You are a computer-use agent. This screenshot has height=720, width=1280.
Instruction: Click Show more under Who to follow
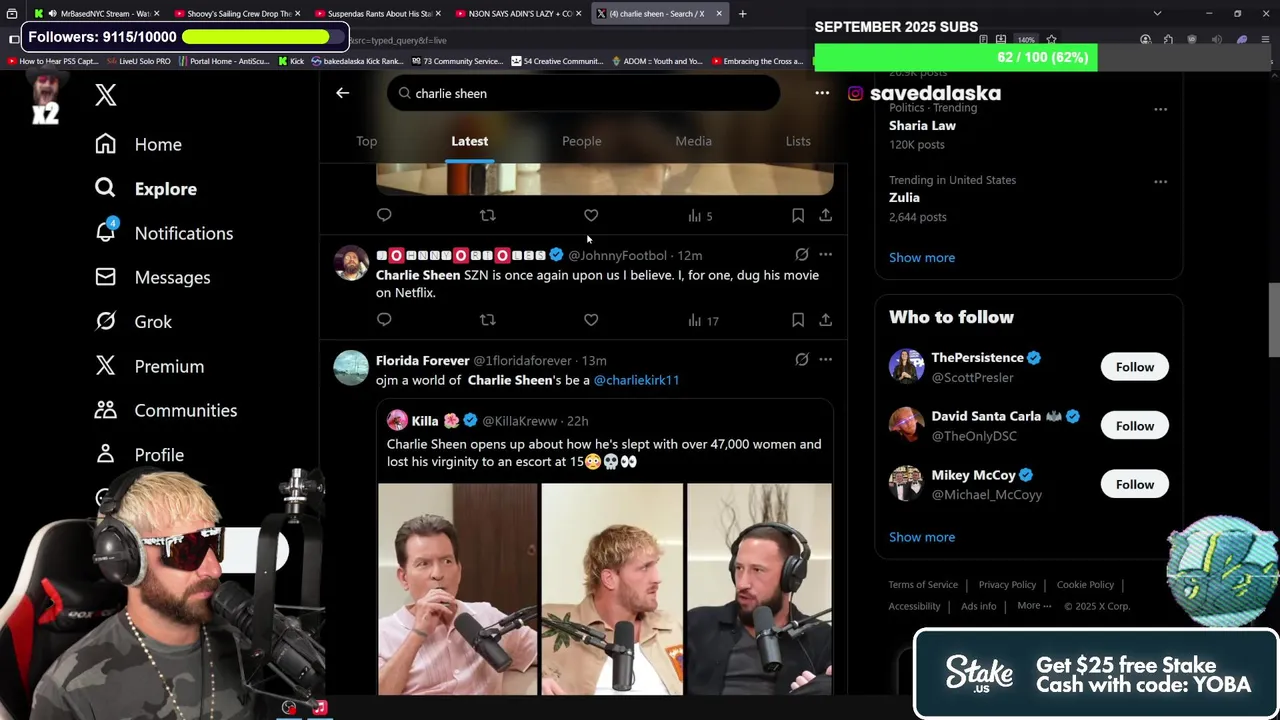pos(922,537)
